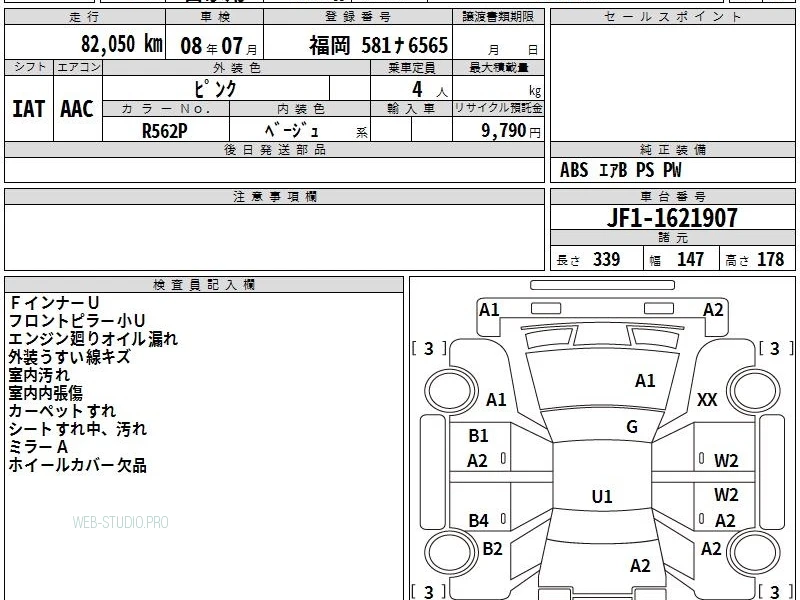Click the セールスポイント header
The image size is (800, 600).
pyautogui.click(x=672, y=17)
